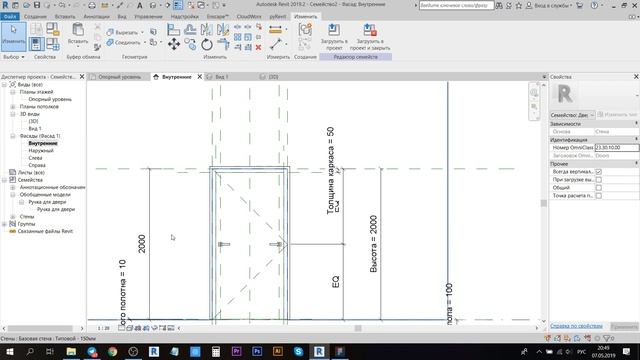Click the horizontal scrollbar thumb of the drawing view
Image resolution: width=640 pixels, height=360 pixels.
pyautogui.click(x=358, y=328)
